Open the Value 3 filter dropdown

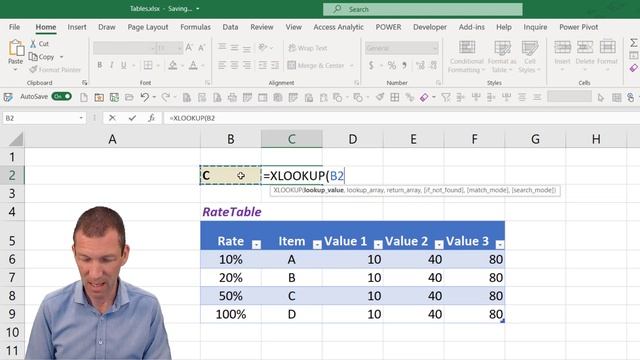[500, 244]
